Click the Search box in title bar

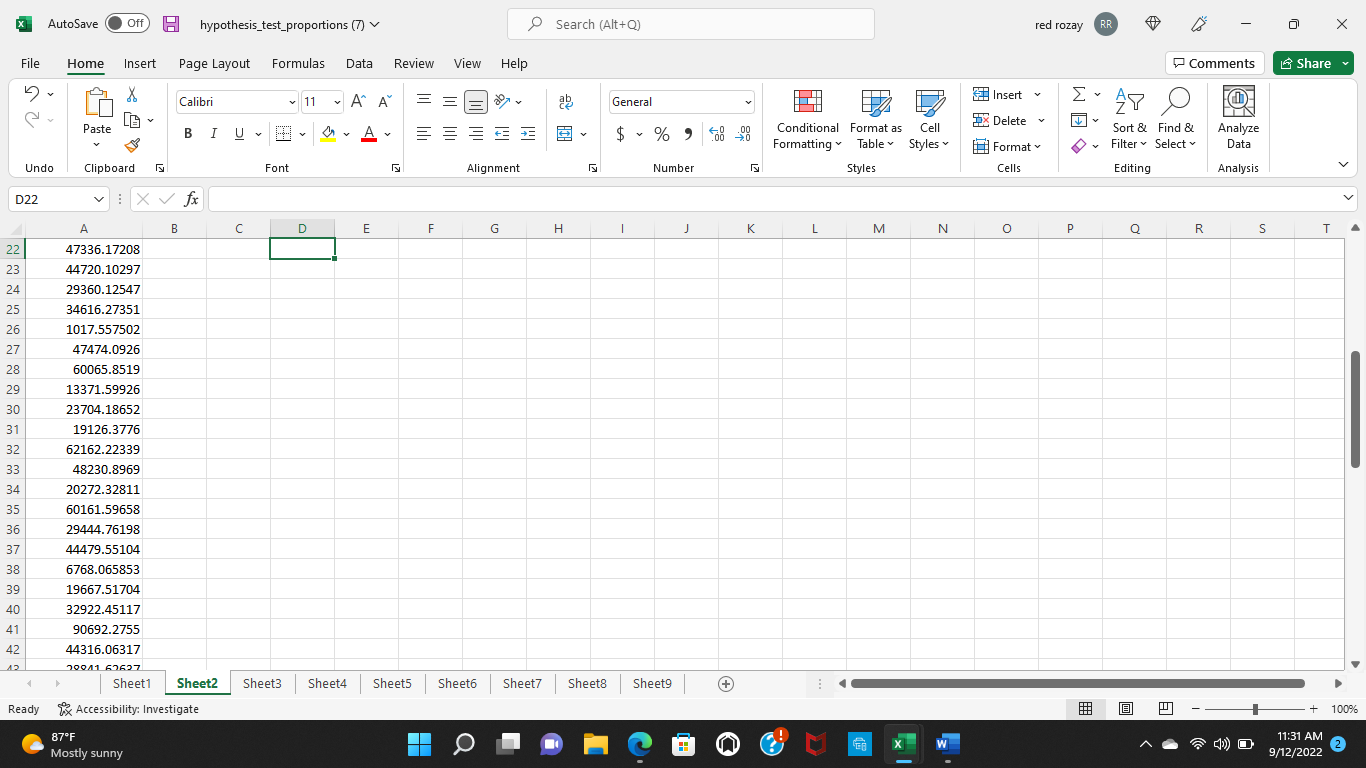click(x=691, y=24)
